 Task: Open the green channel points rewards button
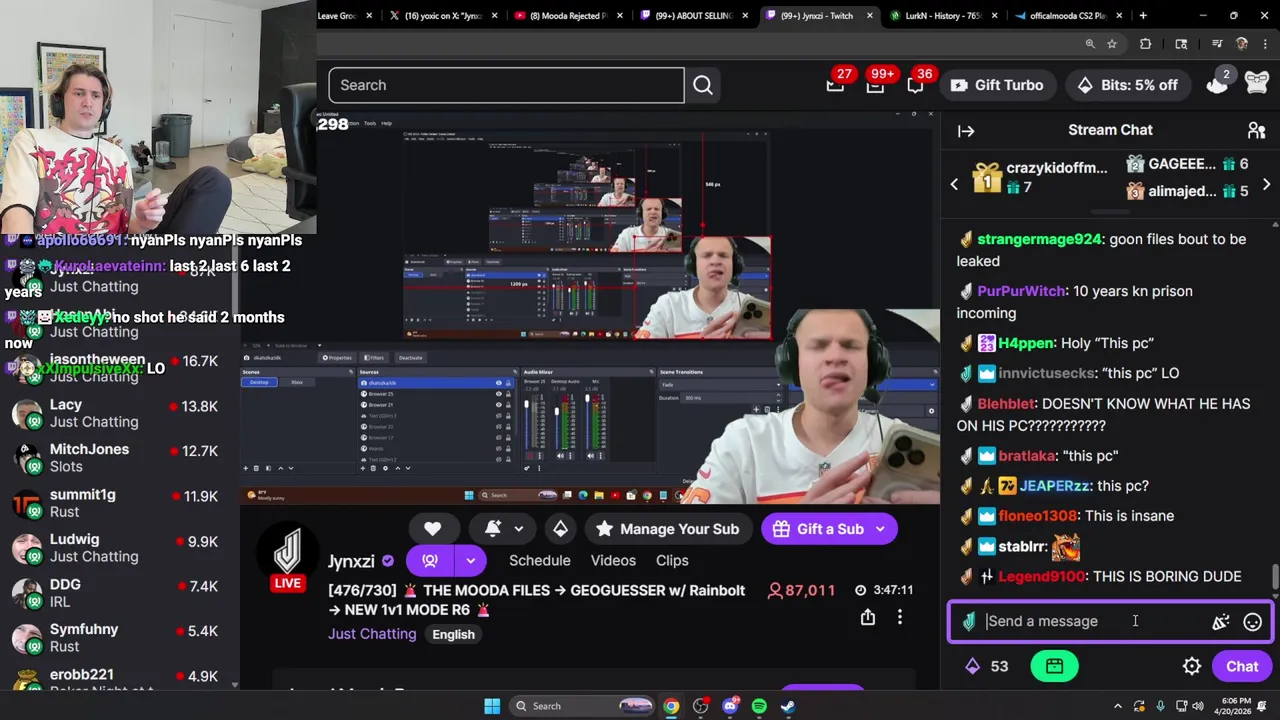pyautogui.click(x=1054, y=666)
